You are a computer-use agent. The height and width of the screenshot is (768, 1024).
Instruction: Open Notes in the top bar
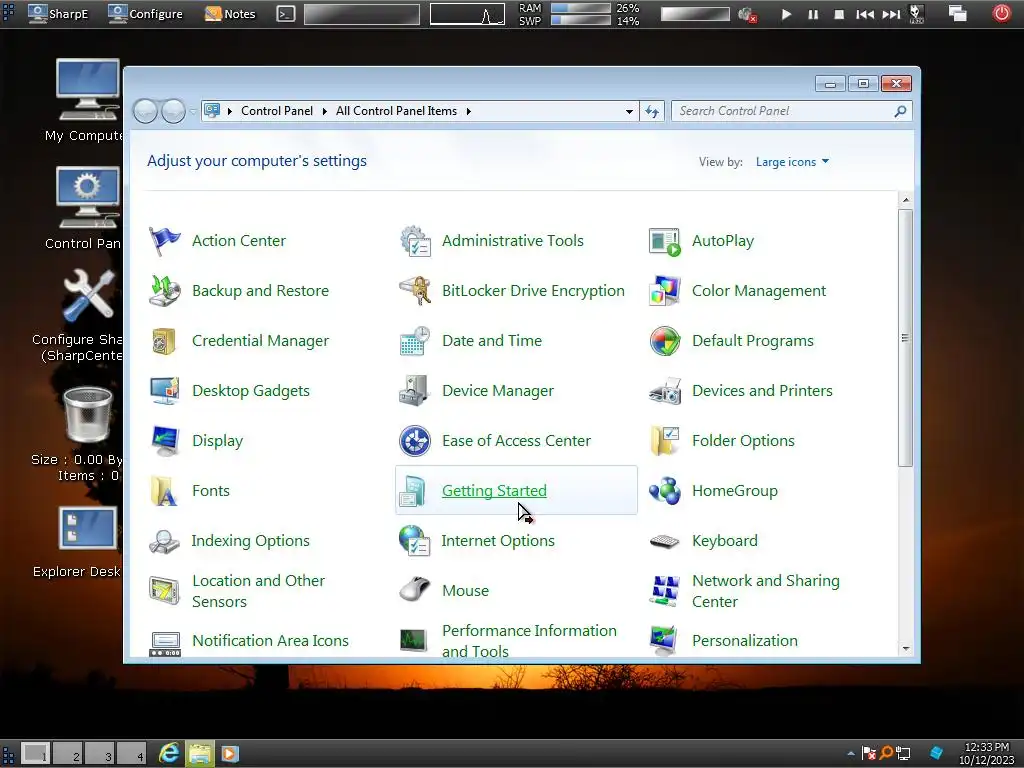point(230,13)
